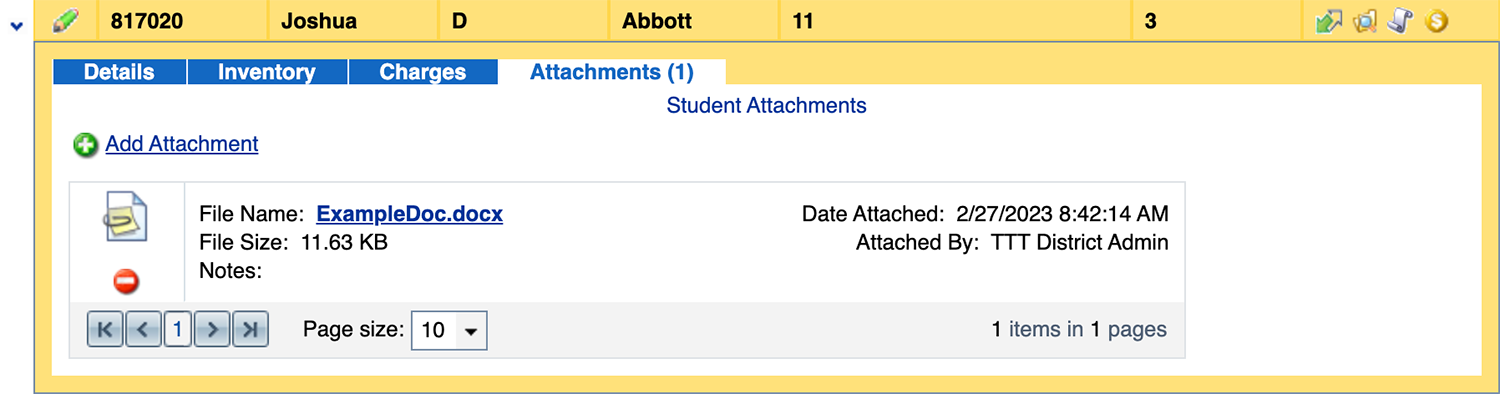1500x394 pixels.
Task: Jump to the last attachments page
Action: [251, 329]
